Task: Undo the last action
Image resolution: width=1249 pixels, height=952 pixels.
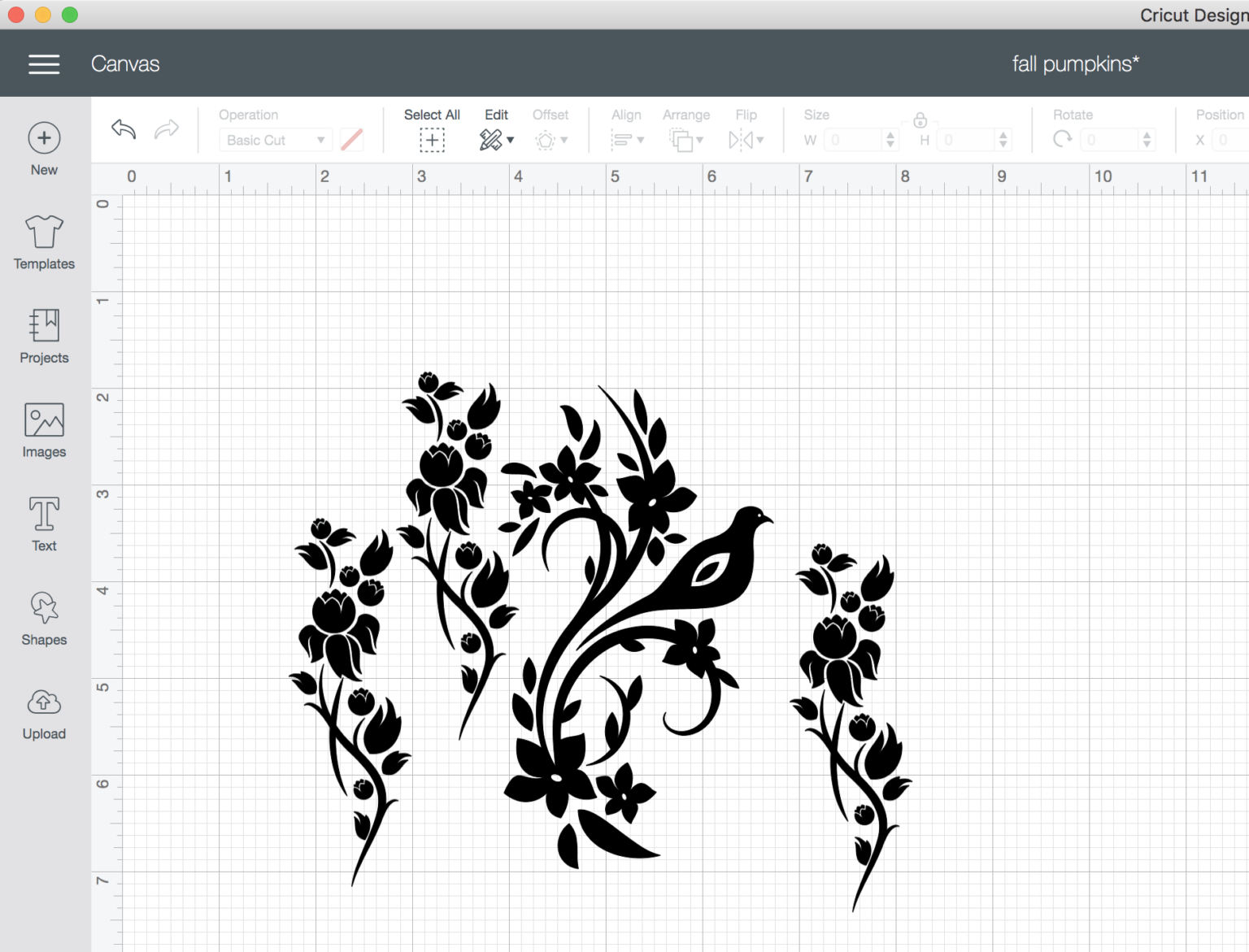Action: [123, 129]
